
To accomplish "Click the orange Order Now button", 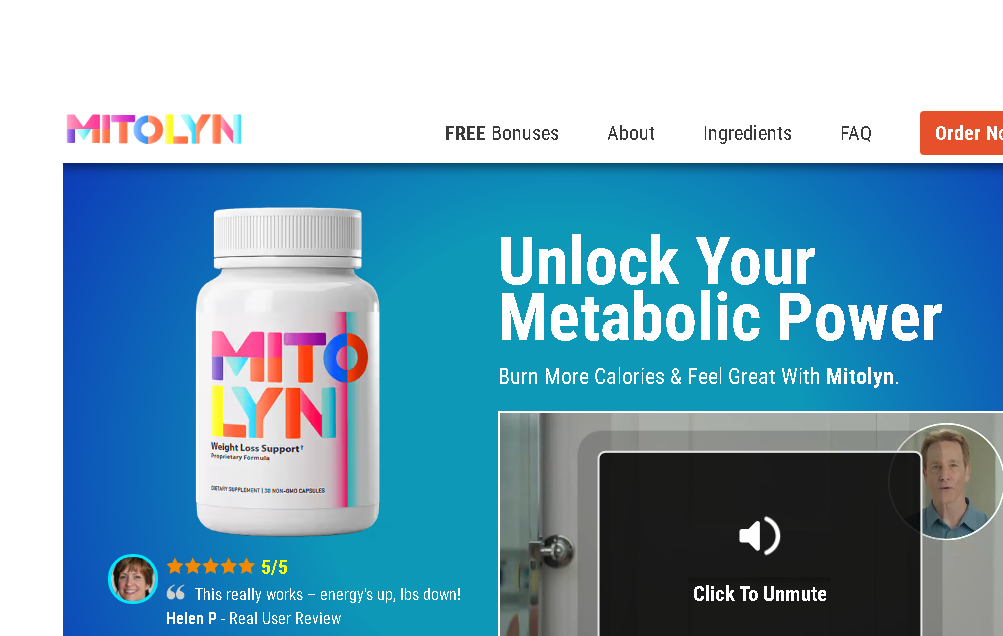I will pyautogui.click(x=961, y=133).
